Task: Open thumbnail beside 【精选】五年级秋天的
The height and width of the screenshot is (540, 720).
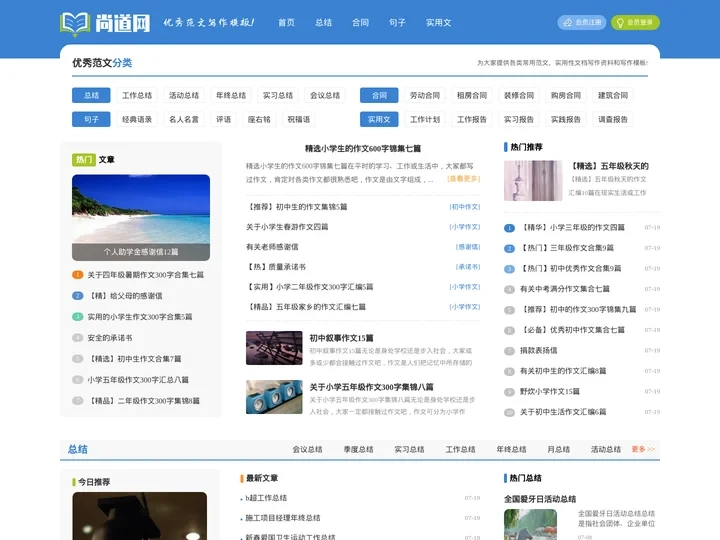Action: click(x=533, y=180)
